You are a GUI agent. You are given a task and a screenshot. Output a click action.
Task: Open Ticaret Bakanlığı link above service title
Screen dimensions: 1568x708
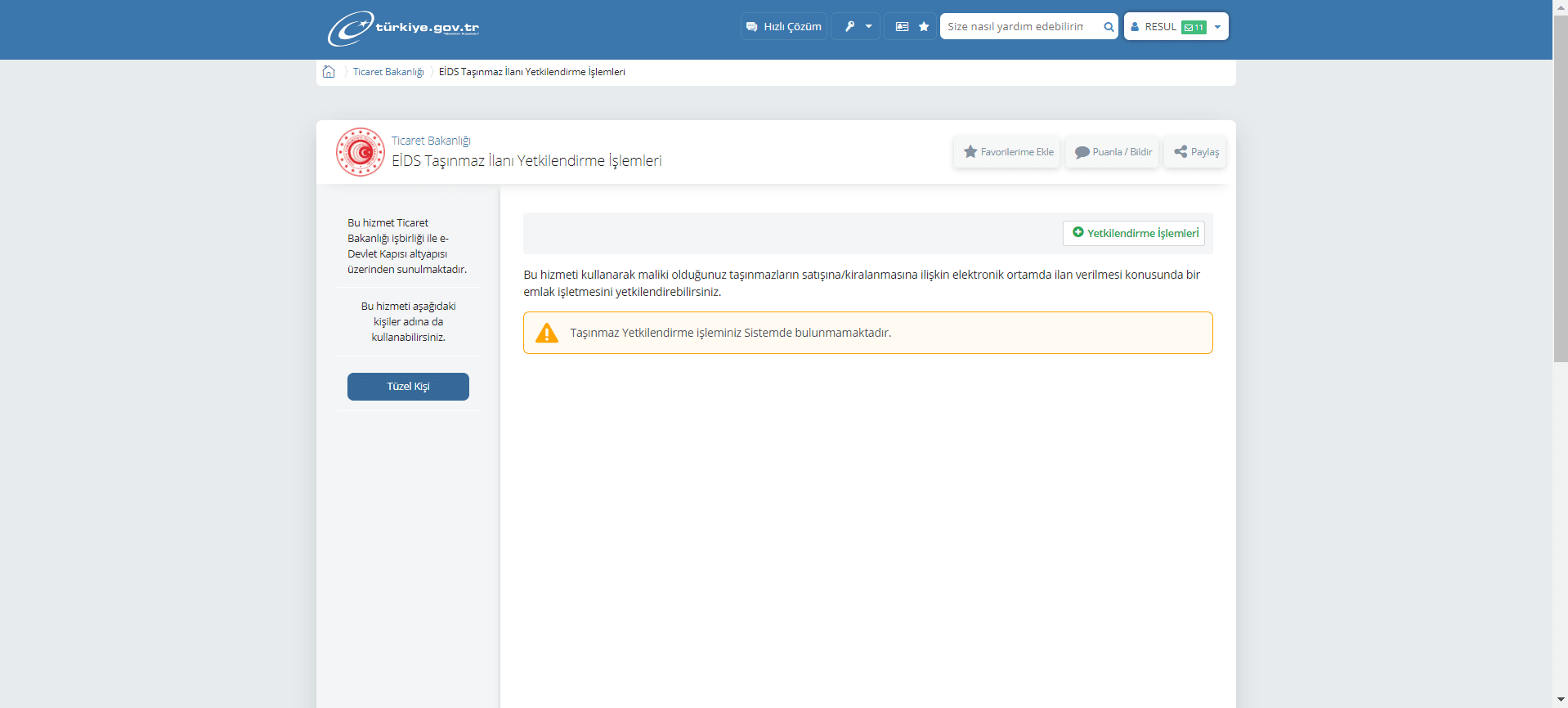(431, 141)
